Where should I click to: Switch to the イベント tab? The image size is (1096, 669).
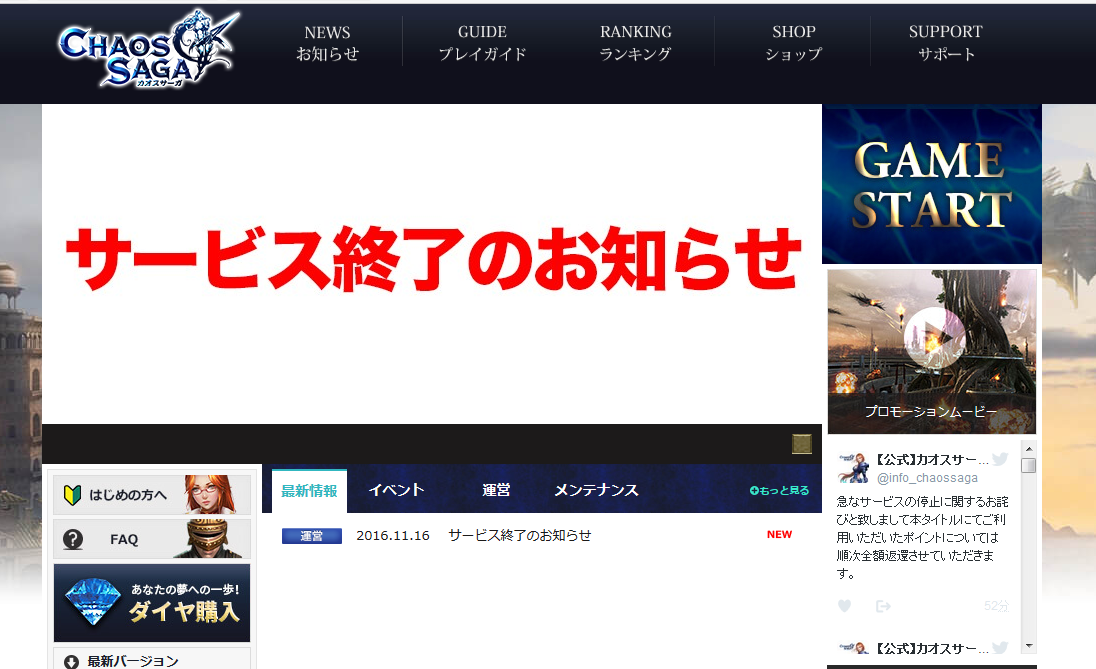396,490
